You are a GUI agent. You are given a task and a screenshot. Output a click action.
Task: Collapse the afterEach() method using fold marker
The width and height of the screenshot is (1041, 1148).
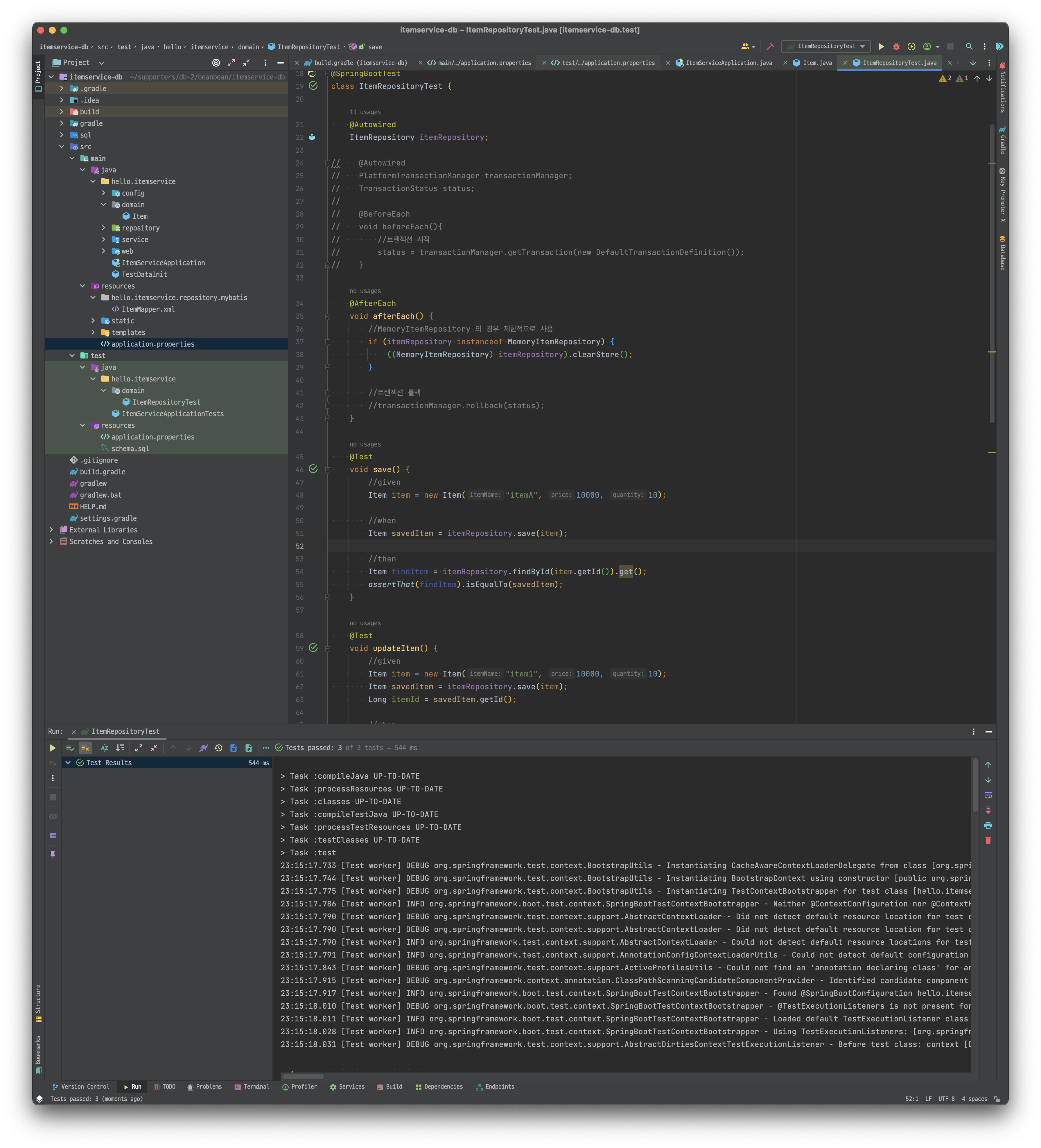tap(328, 316)
